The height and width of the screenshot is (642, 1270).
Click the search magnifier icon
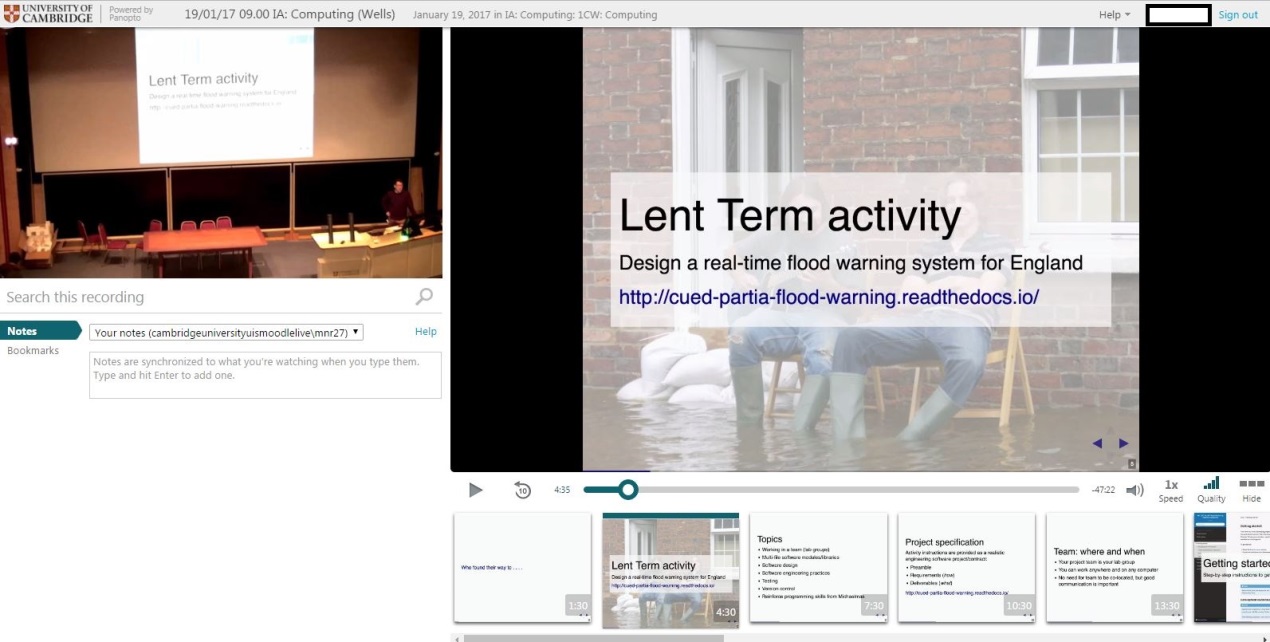pos(425,297)
